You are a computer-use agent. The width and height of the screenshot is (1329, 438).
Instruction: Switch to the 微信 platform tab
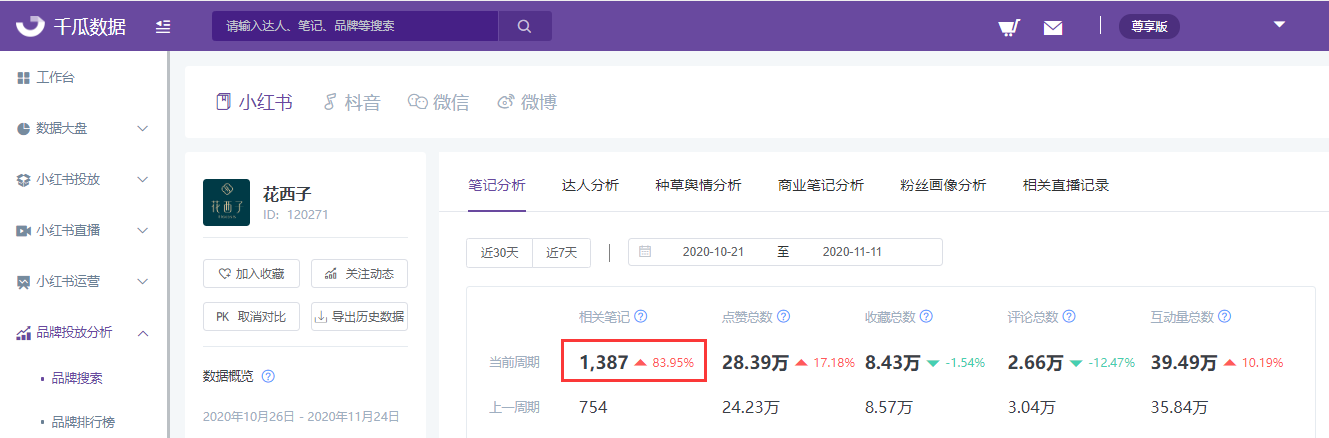439,102
